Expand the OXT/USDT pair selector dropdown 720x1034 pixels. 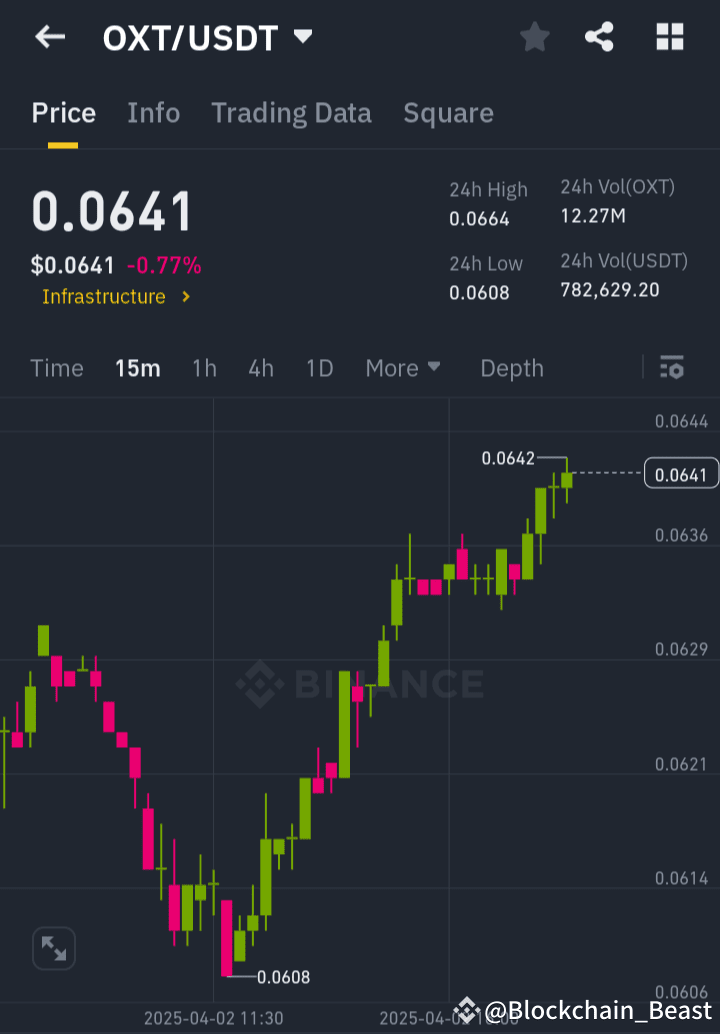303,36
